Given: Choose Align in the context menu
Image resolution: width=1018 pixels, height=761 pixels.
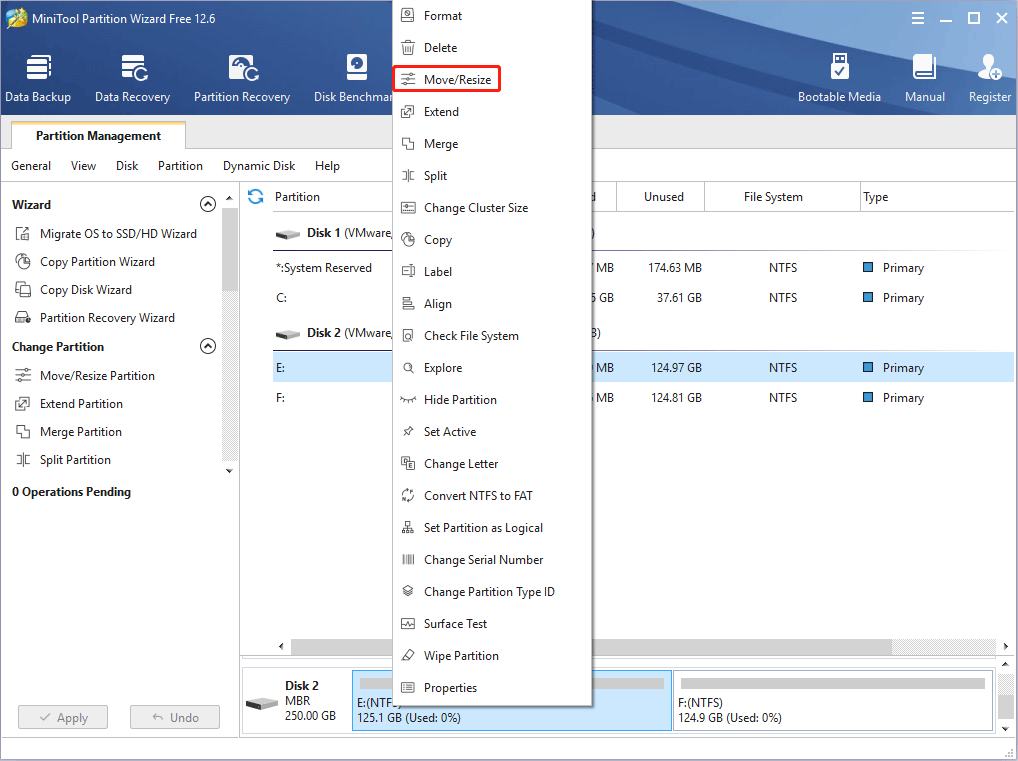Looking at the screenshot, I should click(492, 304).
